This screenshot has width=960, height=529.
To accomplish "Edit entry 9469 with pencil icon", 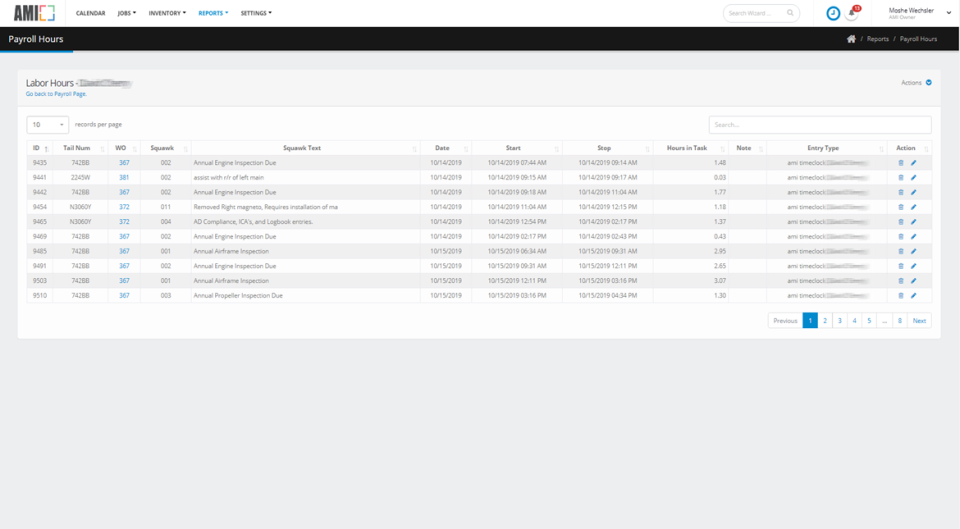I will (913, 236).
